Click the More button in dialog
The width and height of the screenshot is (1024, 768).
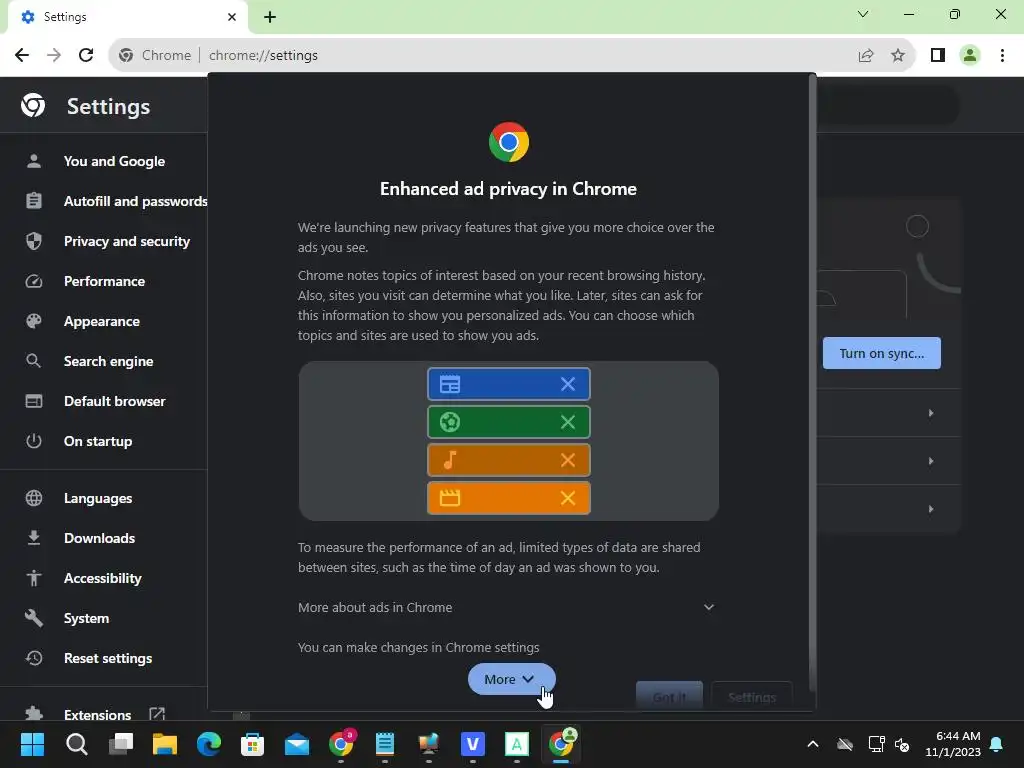coord(511,679)
